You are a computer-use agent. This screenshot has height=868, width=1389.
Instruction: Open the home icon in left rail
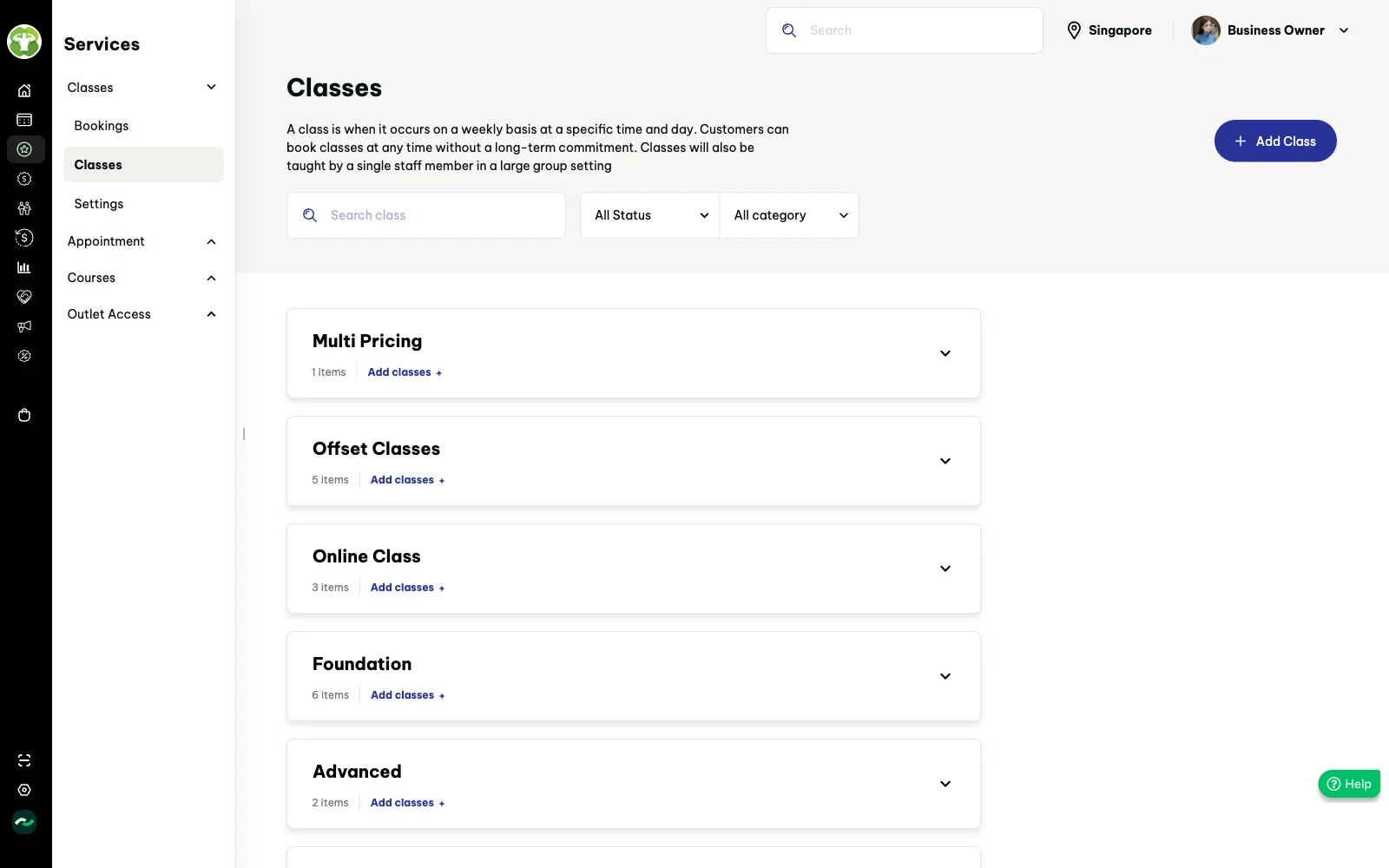click(x=24, y=90)
